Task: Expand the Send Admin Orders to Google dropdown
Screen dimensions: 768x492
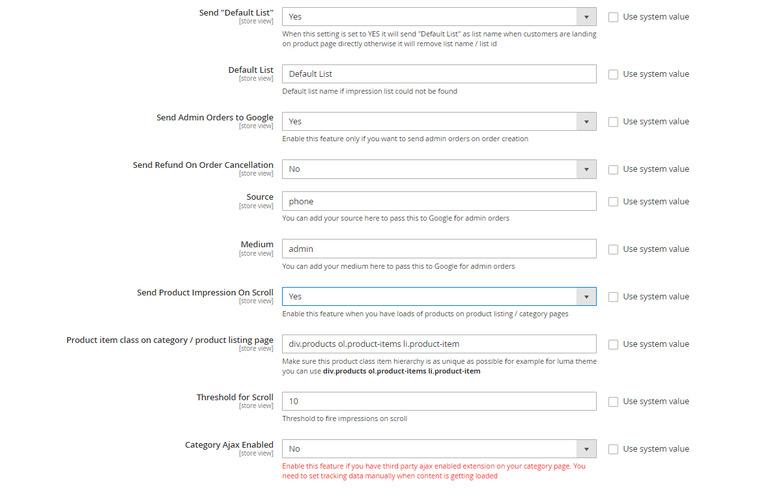Action: pos(439,122)
